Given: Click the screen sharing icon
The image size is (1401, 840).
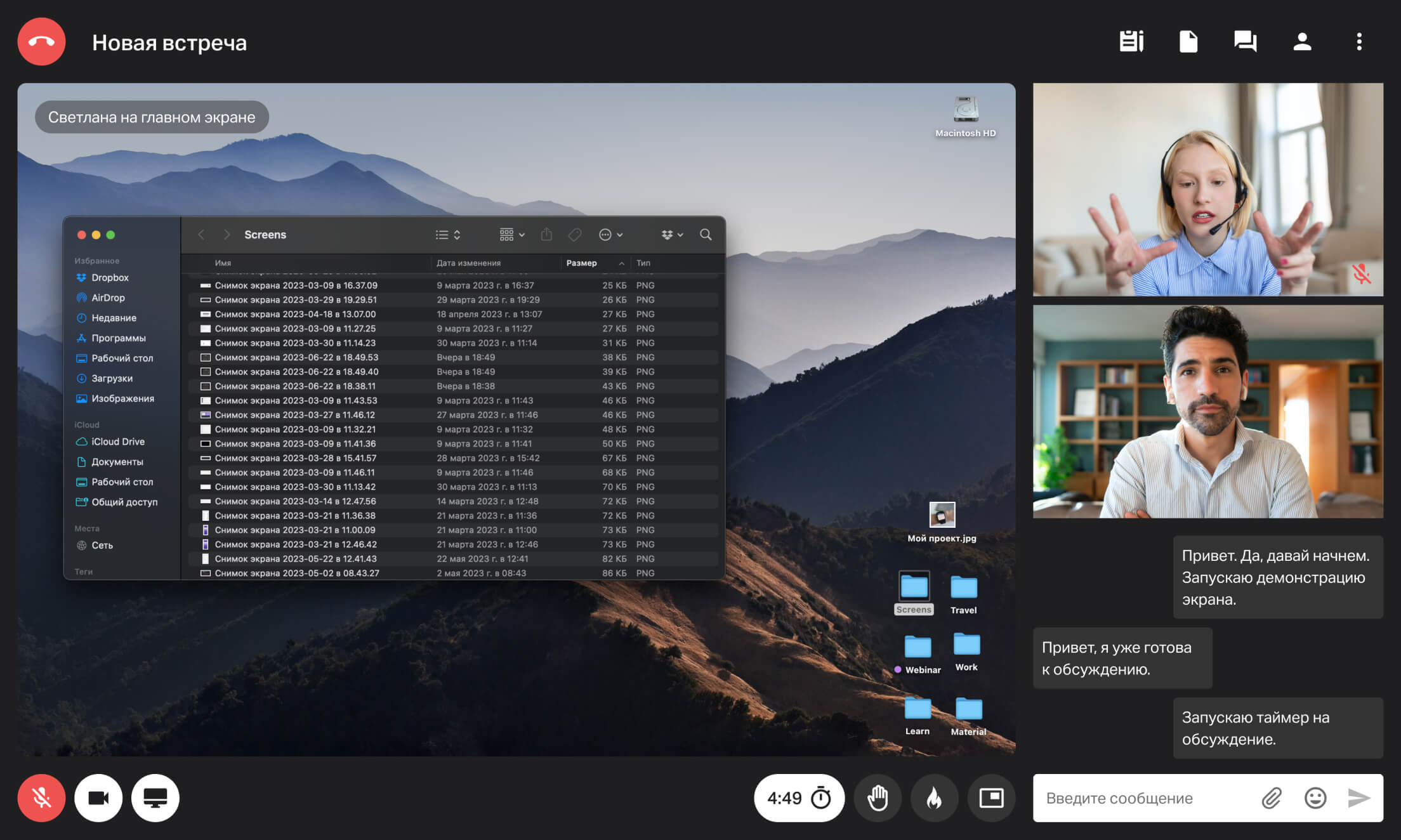Looking at the screenshot, I should [x=155, y=798].
